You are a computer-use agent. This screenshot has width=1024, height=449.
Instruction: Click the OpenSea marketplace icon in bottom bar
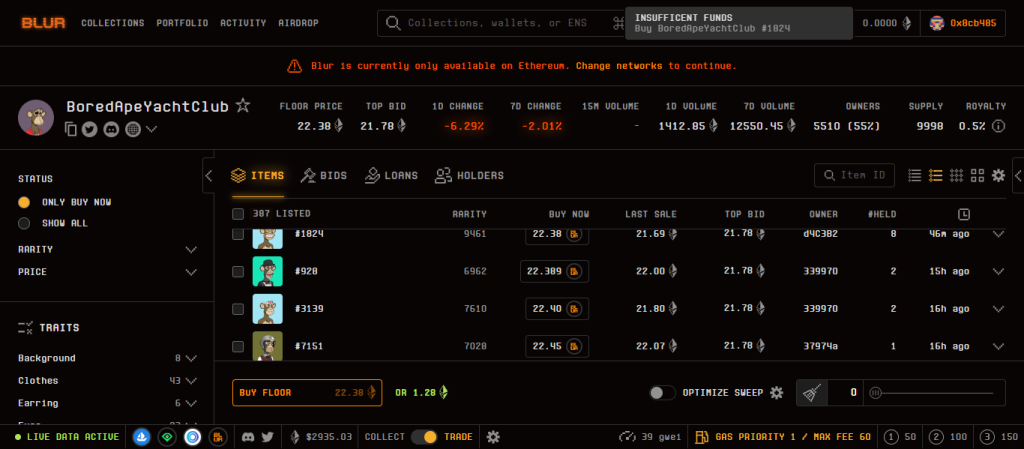[142, 437]
